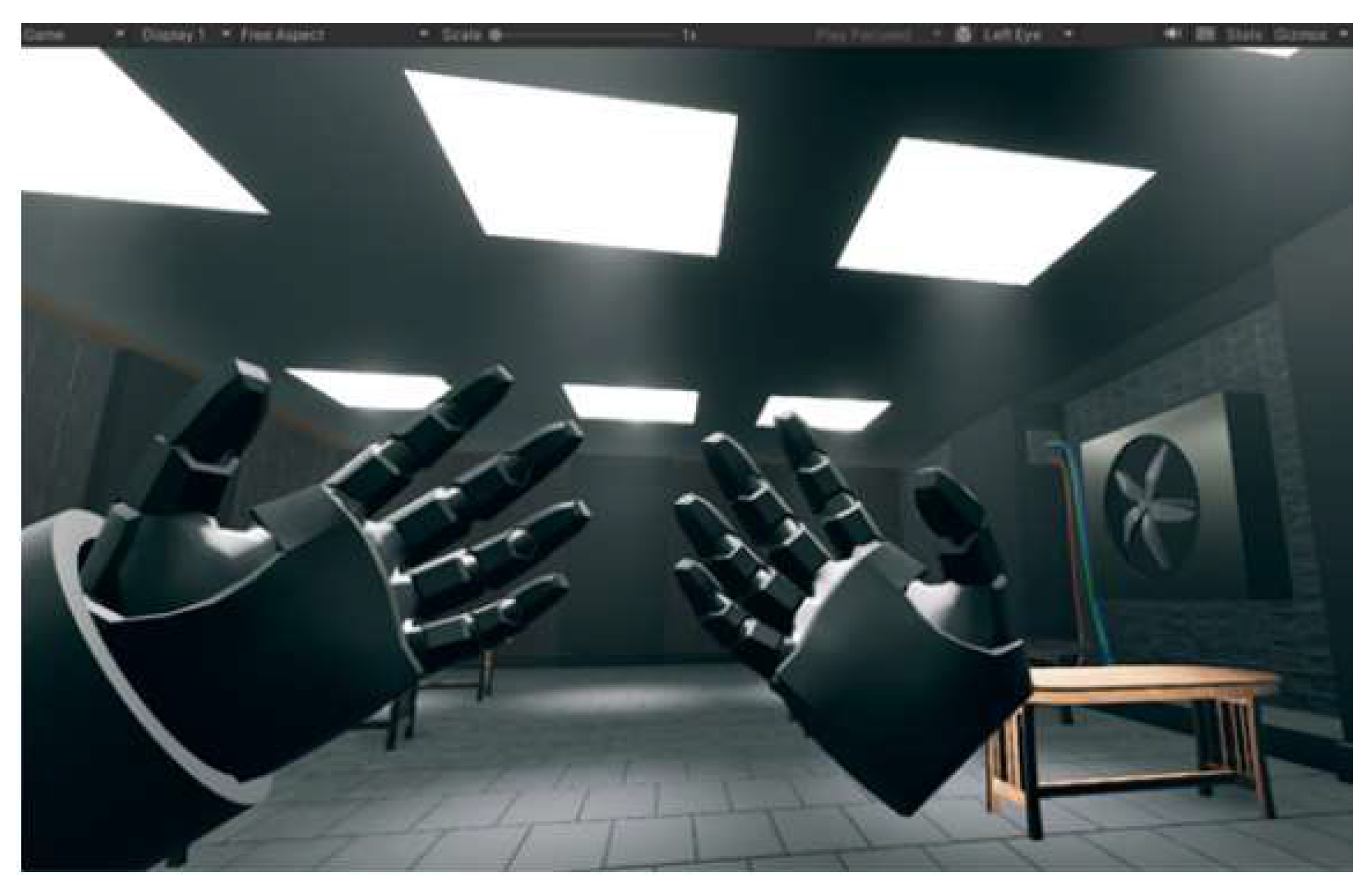Open the Display 1 dropdown
Viewport: 1372px width, 890px height.
click(x=225, y=34)
